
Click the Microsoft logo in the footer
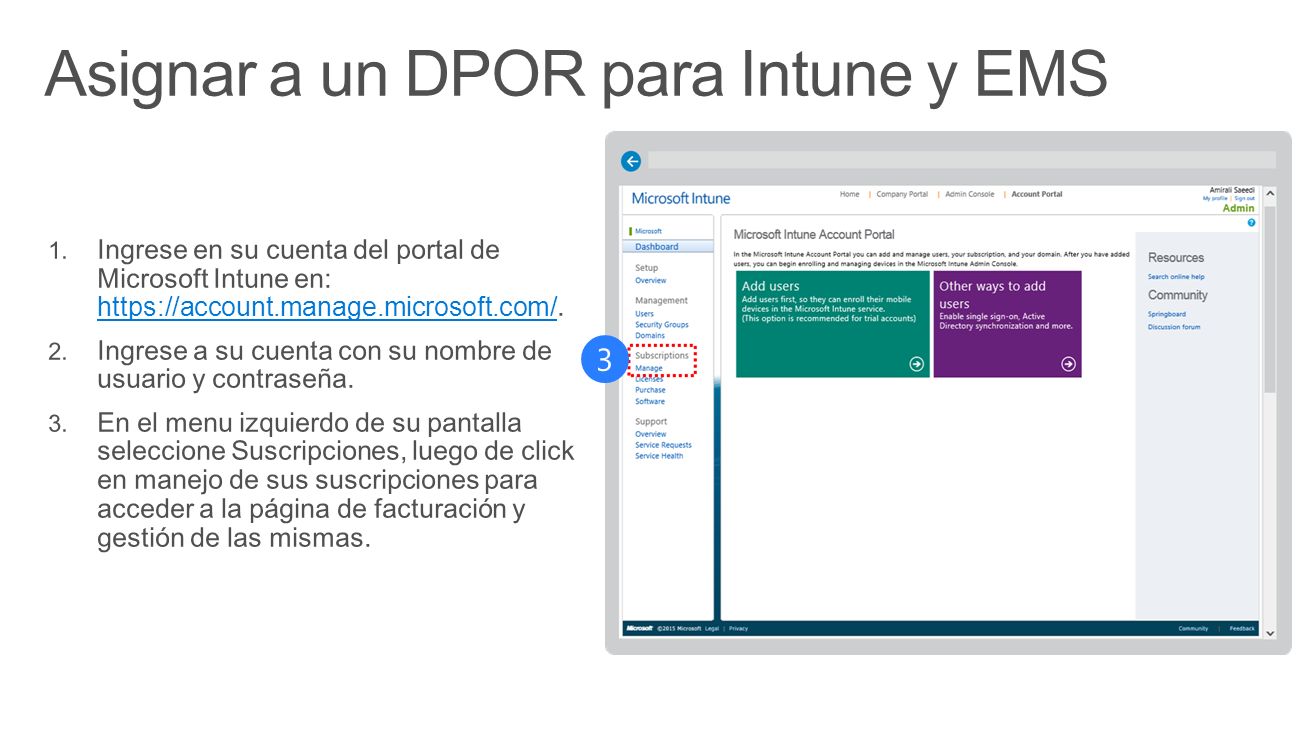pyautogui.click(x=639, y=628)
